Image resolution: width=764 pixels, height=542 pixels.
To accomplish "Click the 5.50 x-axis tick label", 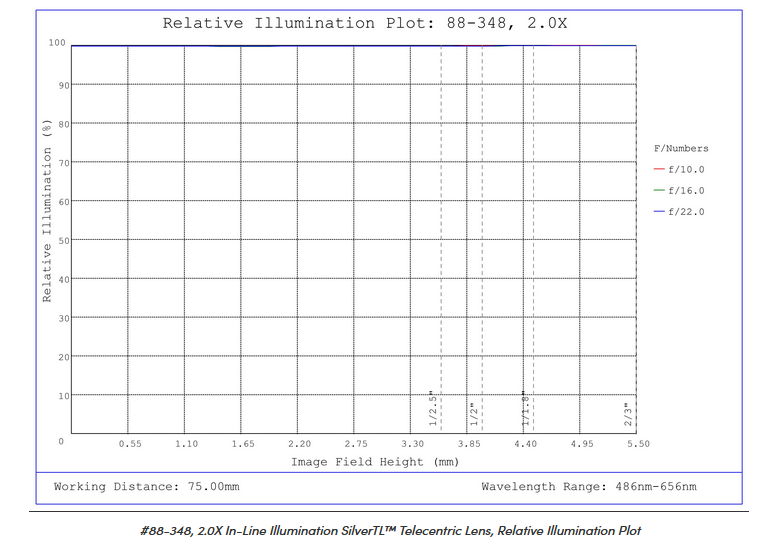I will [637, 444].
